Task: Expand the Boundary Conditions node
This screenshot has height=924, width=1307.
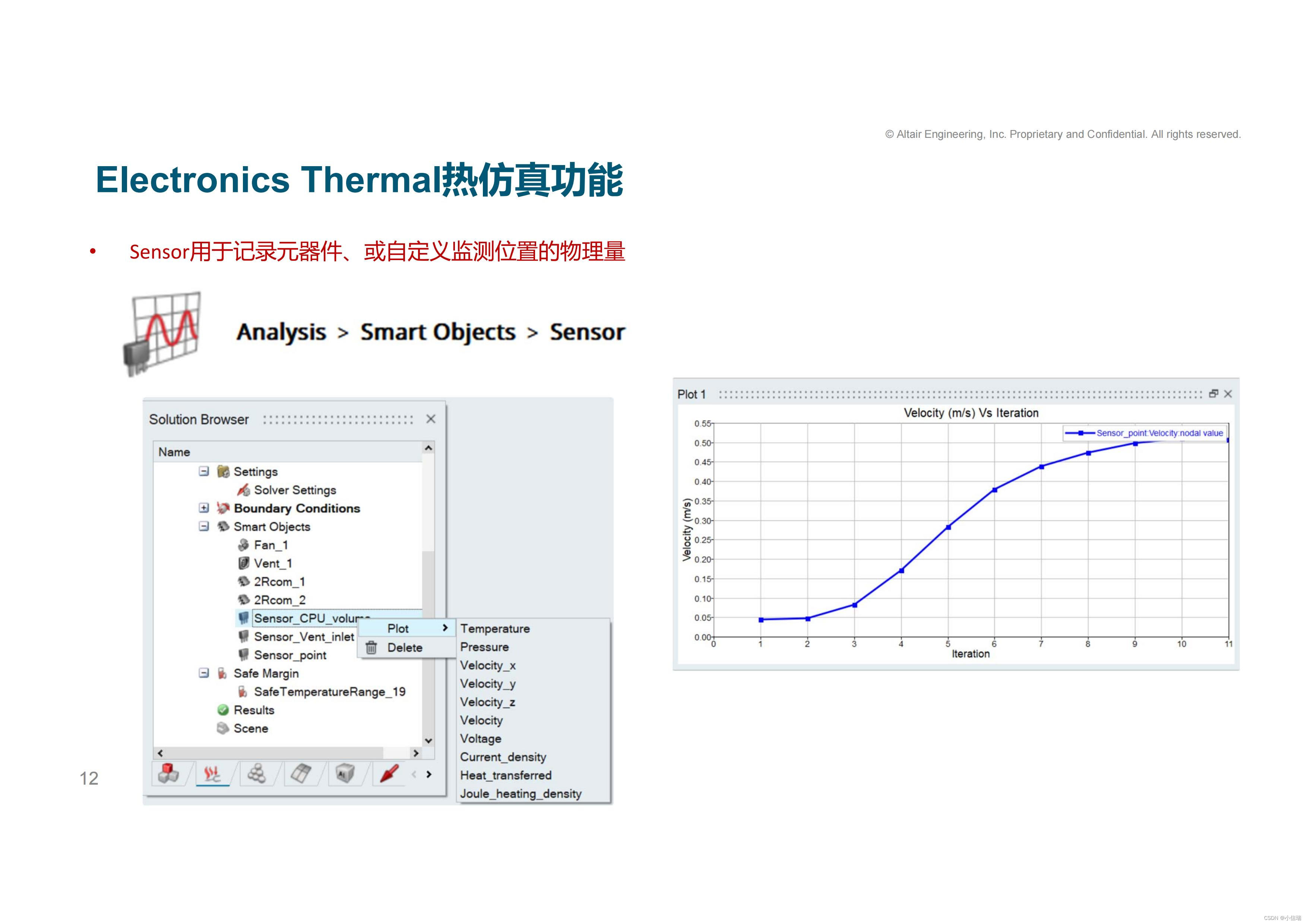Action: click(204, 508)
